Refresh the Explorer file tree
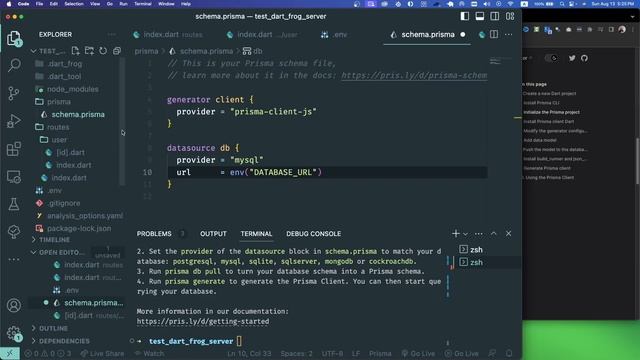The height and width of the screenshot is (360, 640). pos(103,51)
